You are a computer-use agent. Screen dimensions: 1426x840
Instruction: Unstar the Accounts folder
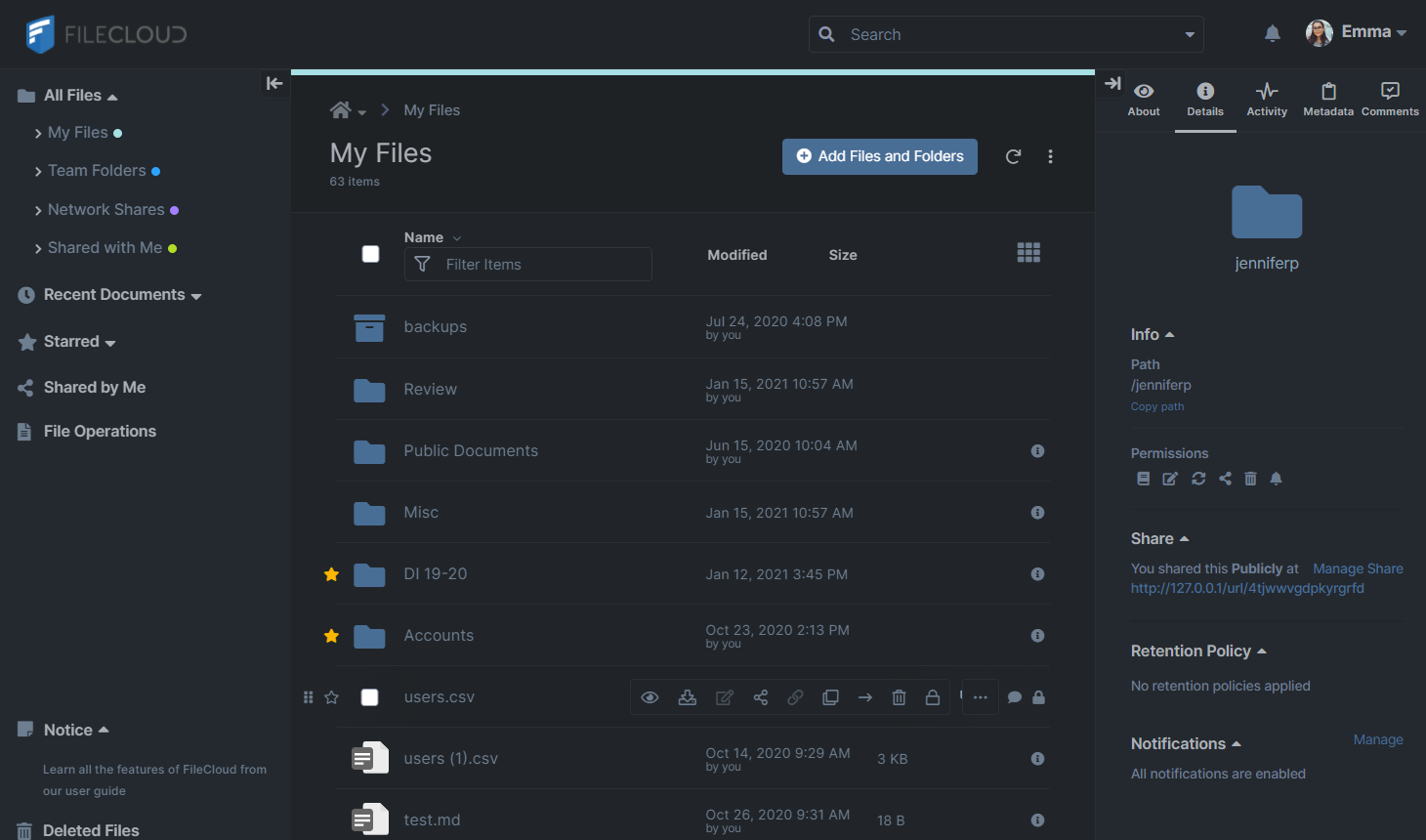[x=332, y=636]
